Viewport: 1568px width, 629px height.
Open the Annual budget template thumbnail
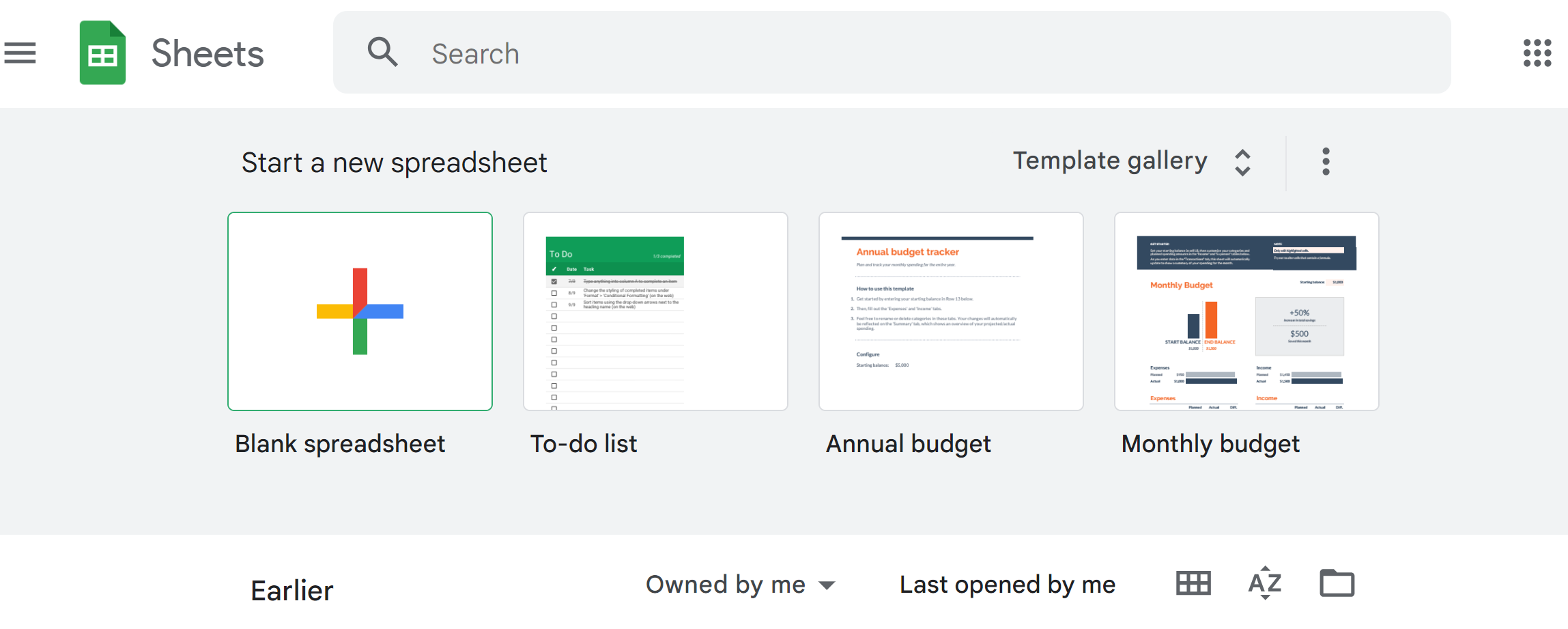coord(951,311)
